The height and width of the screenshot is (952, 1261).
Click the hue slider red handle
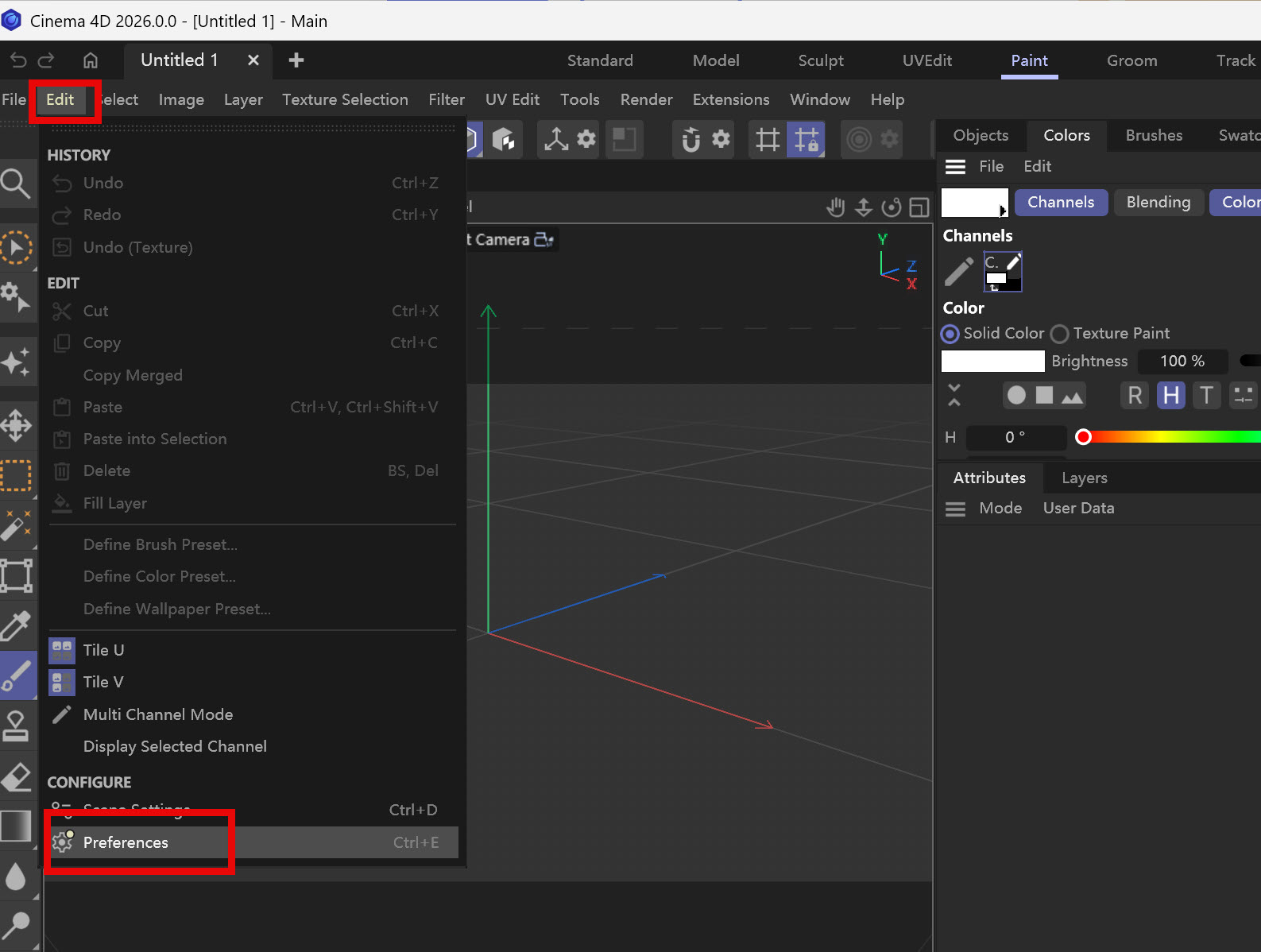[x=1083, y=437]
